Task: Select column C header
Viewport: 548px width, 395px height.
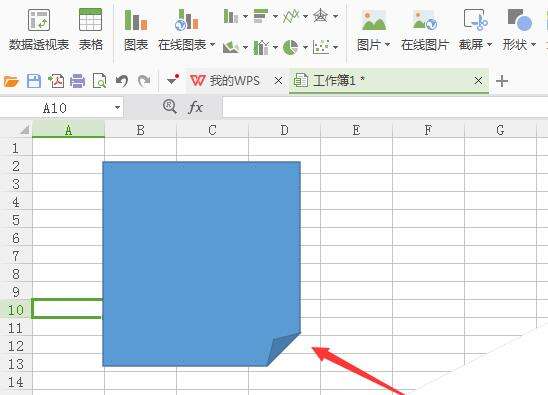Action: tap(212, 130)
